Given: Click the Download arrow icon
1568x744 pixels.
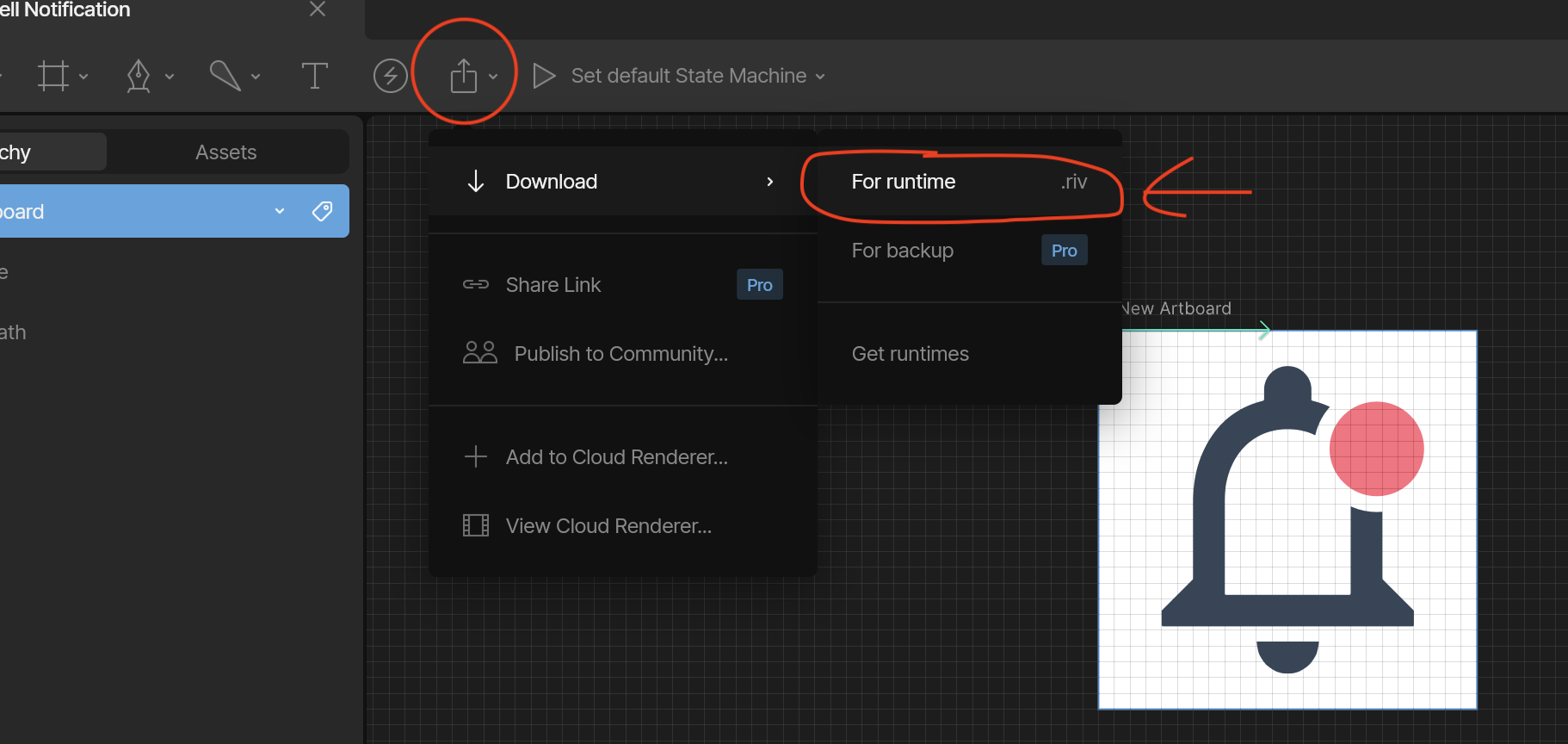Looking at the screenshot, I should pos(476,182).
